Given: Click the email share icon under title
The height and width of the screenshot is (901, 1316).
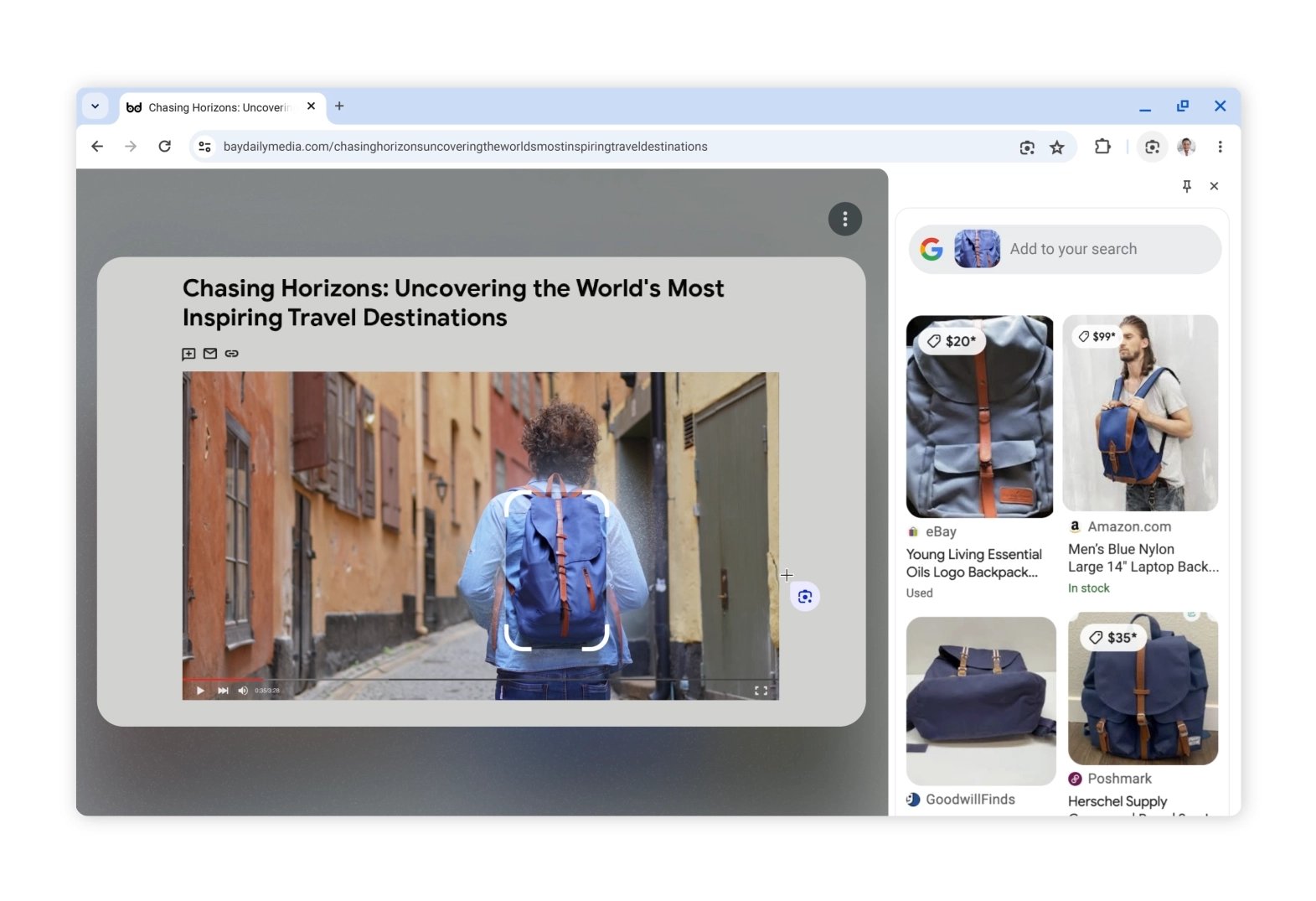Looking at the screenshot, I should tap(210, 354).
